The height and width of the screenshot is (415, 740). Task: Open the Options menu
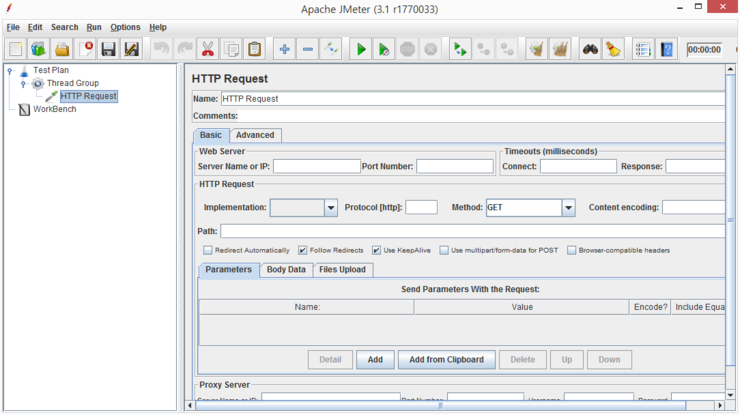coord(125,27)
